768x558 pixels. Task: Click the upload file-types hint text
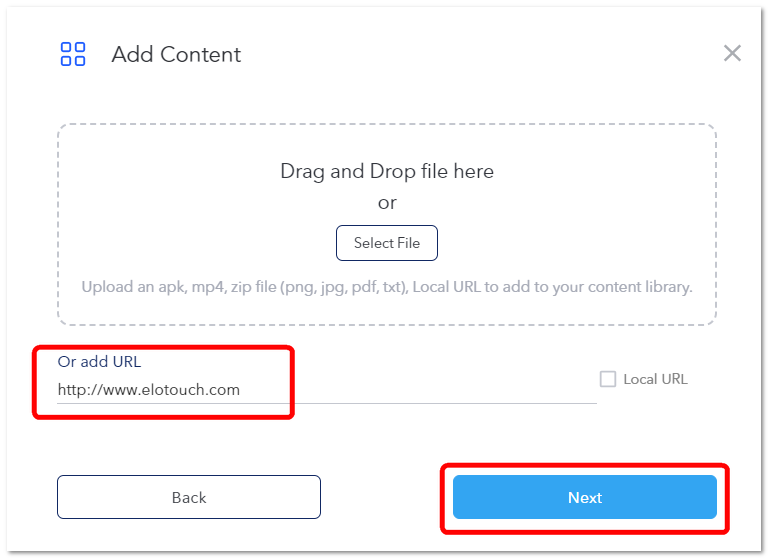pos(387,287)
